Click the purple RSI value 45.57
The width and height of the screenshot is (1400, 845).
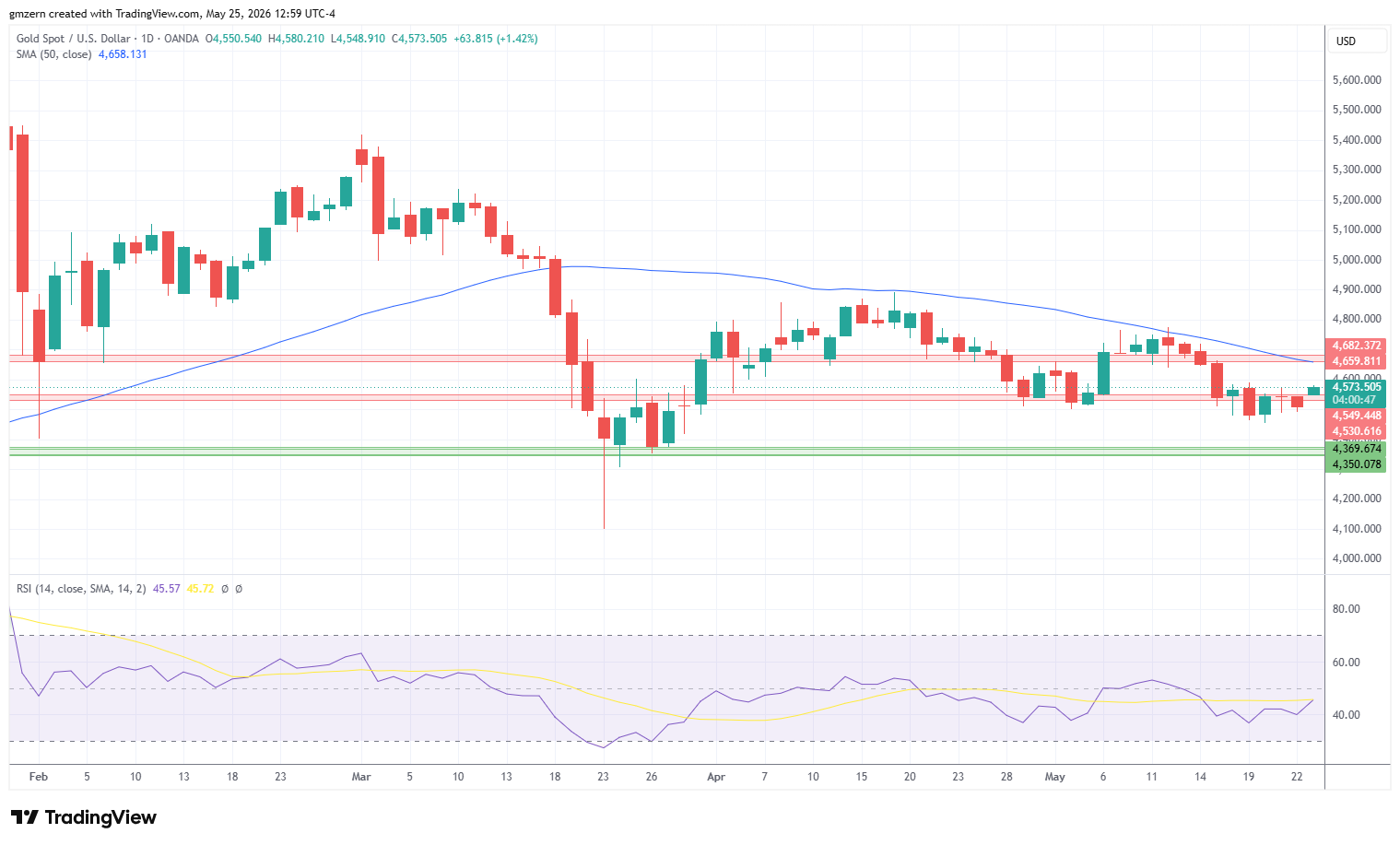(x=166, y=589)
